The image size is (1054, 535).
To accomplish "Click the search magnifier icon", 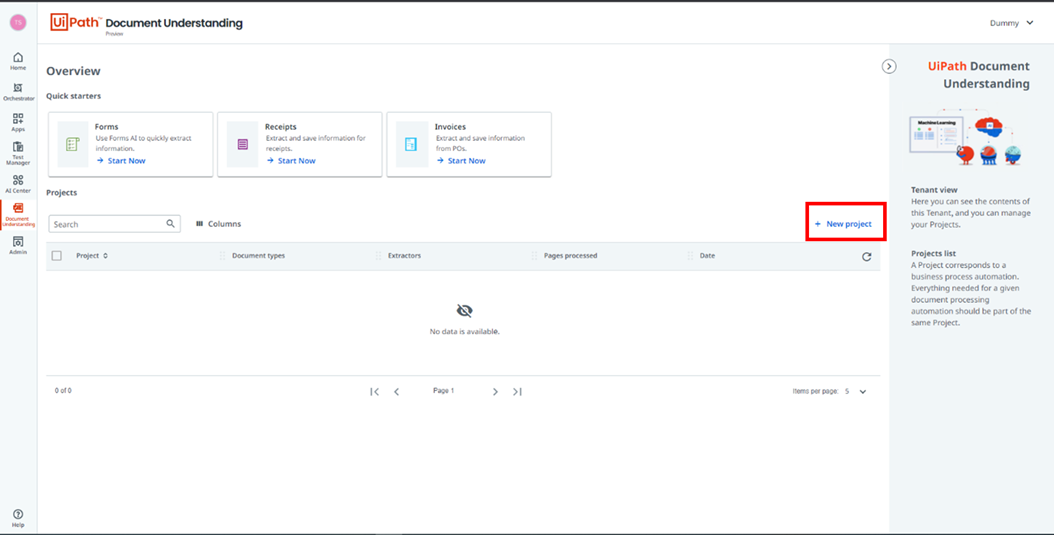I will click(x=171, y=224).
